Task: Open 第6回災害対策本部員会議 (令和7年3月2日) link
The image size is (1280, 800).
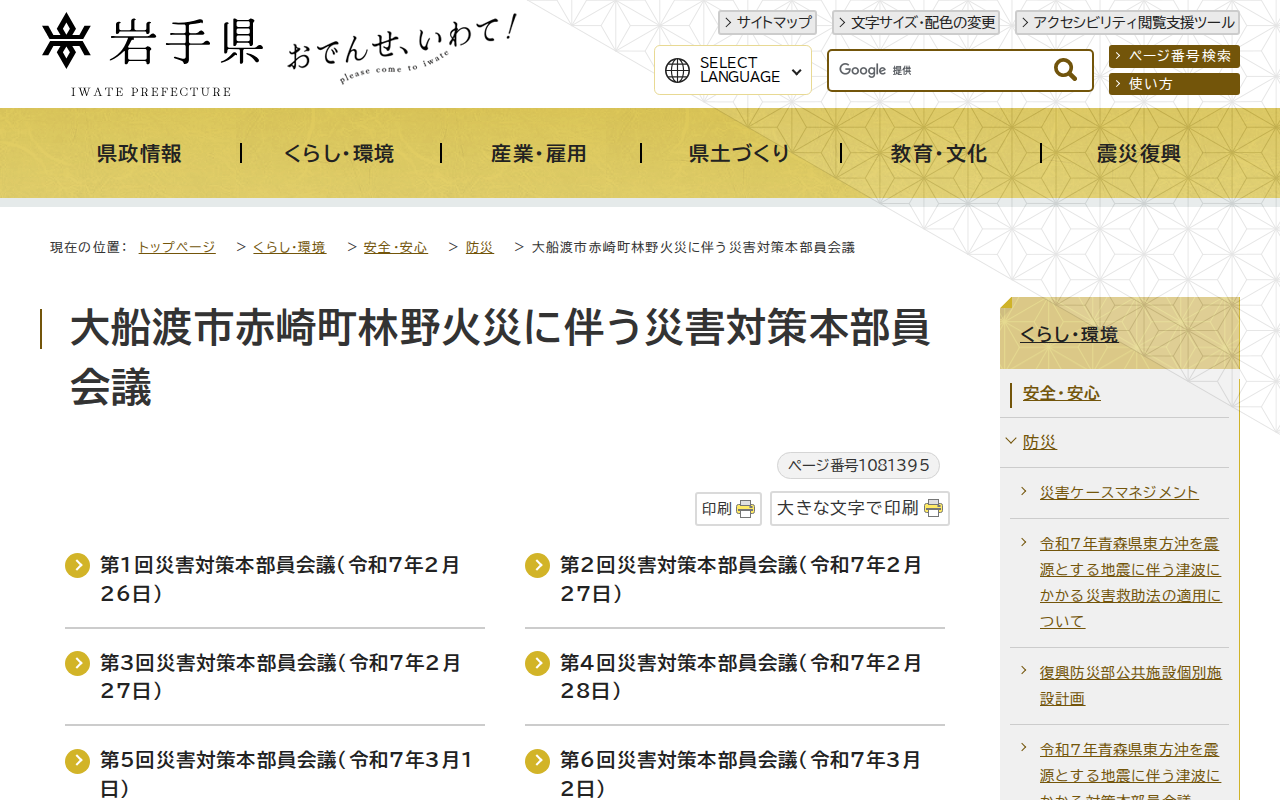Action: [741, 775]
